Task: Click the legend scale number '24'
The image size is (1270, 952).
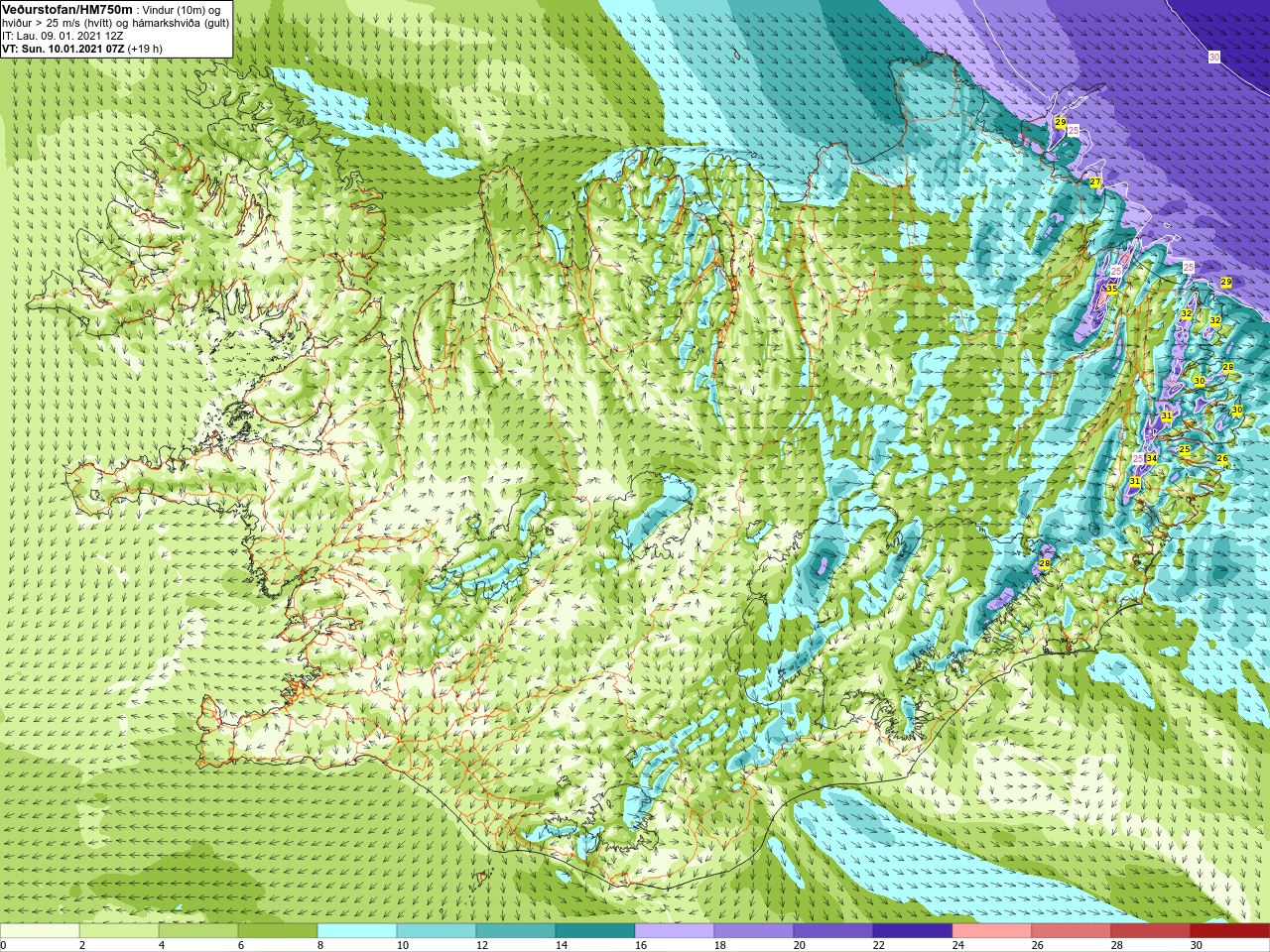Action: tap(958, 945)
